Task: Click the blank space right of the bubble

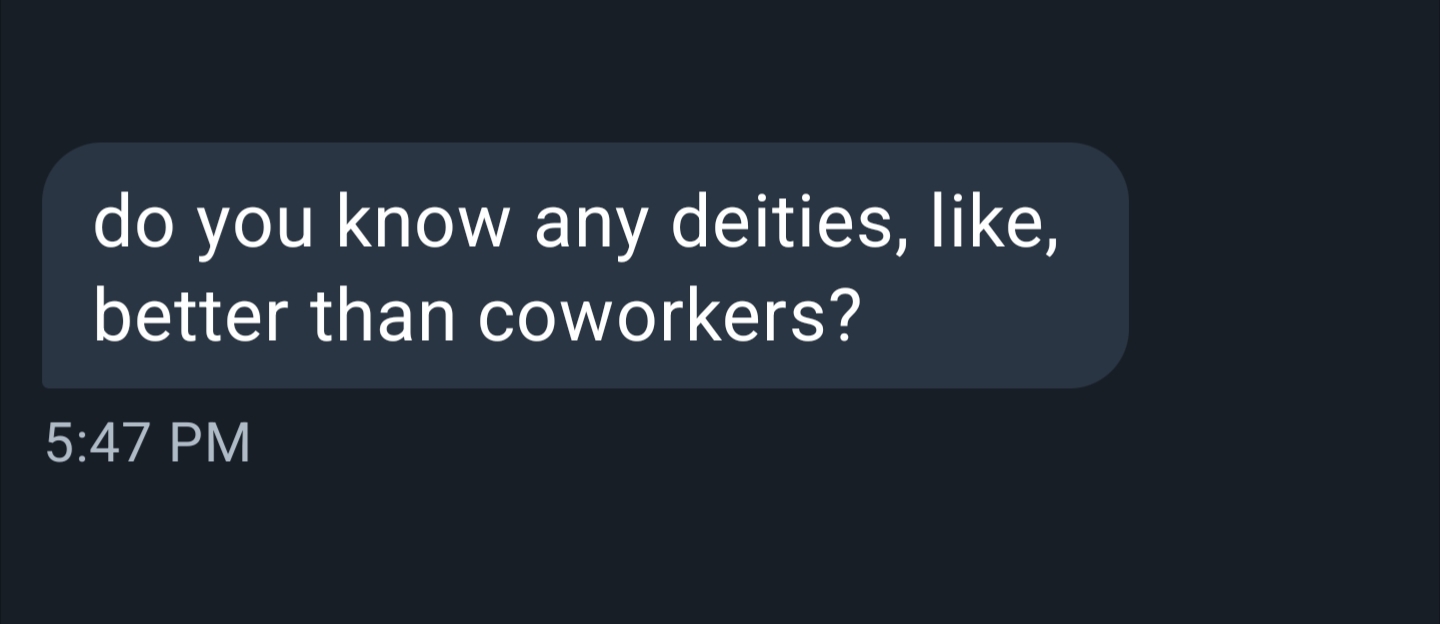Action: point(1290,266)
